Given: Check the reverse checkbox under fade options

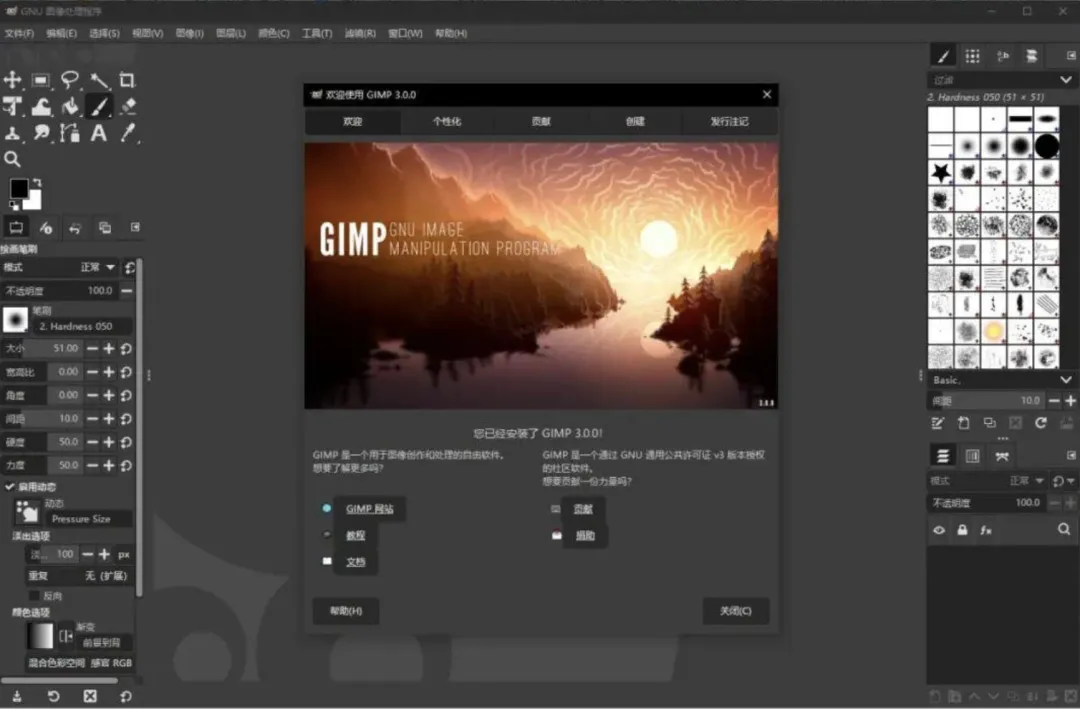Looking at the screenshot, I should pyautogui.click(x=34, y=595).
